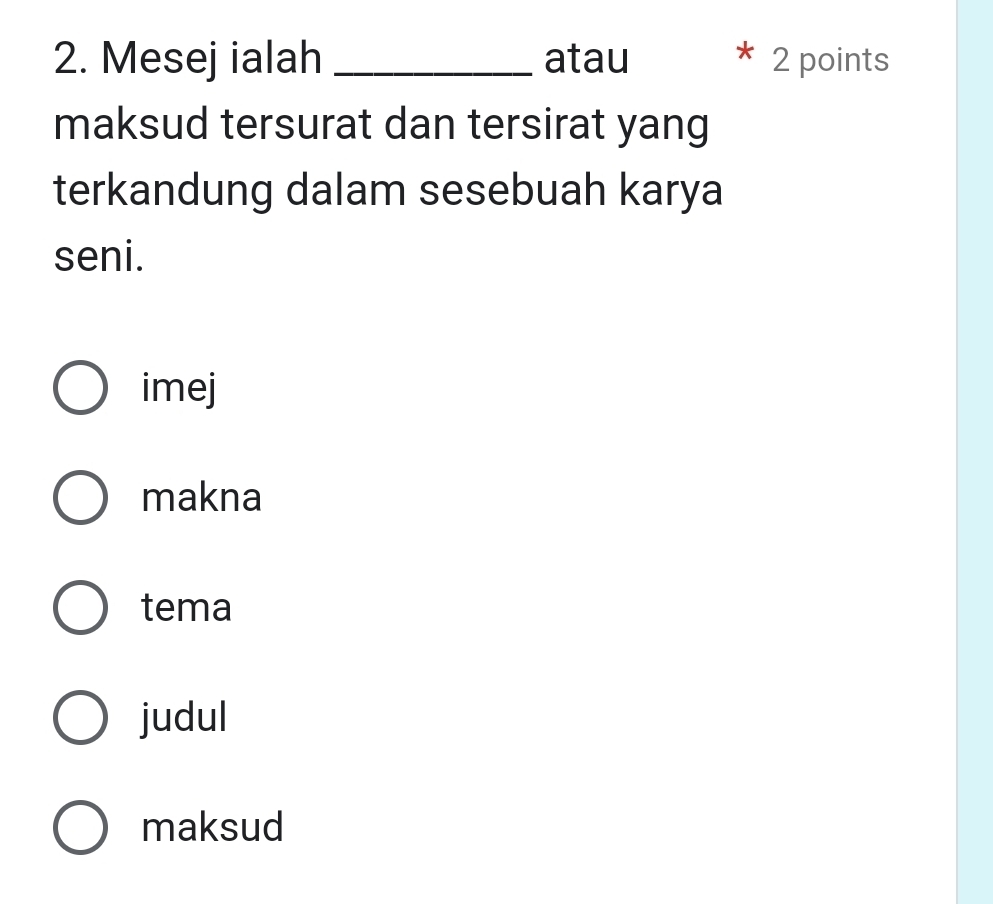Click the imej answer label text
This screenshot has width=993, height=904.
pos(179,388)
